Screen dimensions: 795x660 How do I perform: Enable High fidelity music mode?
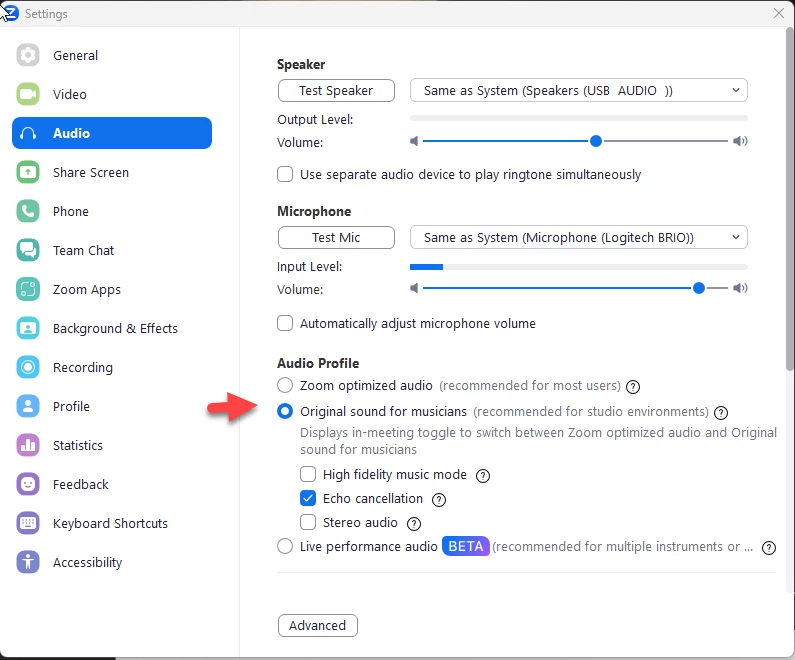[308, 474]
